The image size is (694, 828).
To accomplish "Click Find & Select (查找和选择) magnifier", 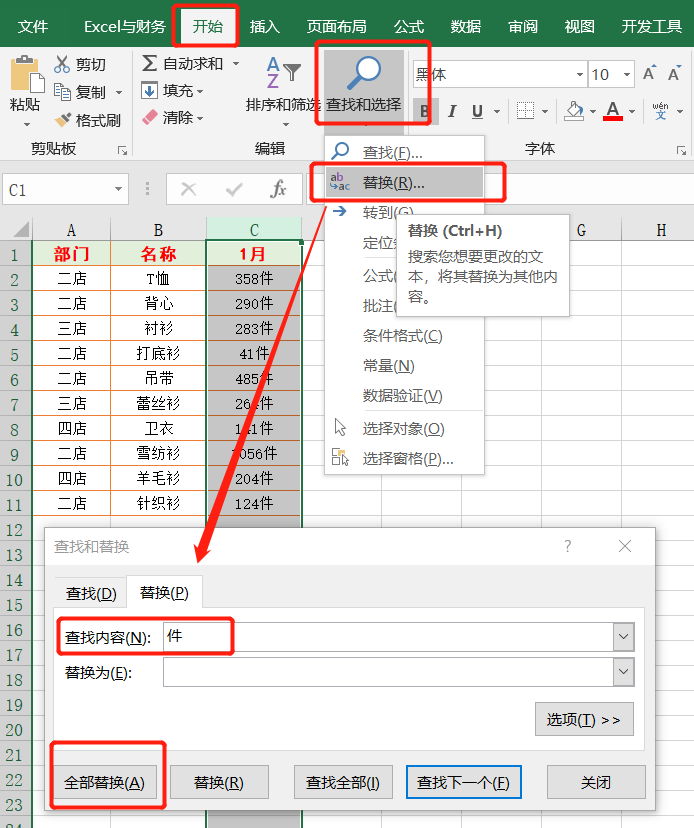I will click(x=364, y=73).
